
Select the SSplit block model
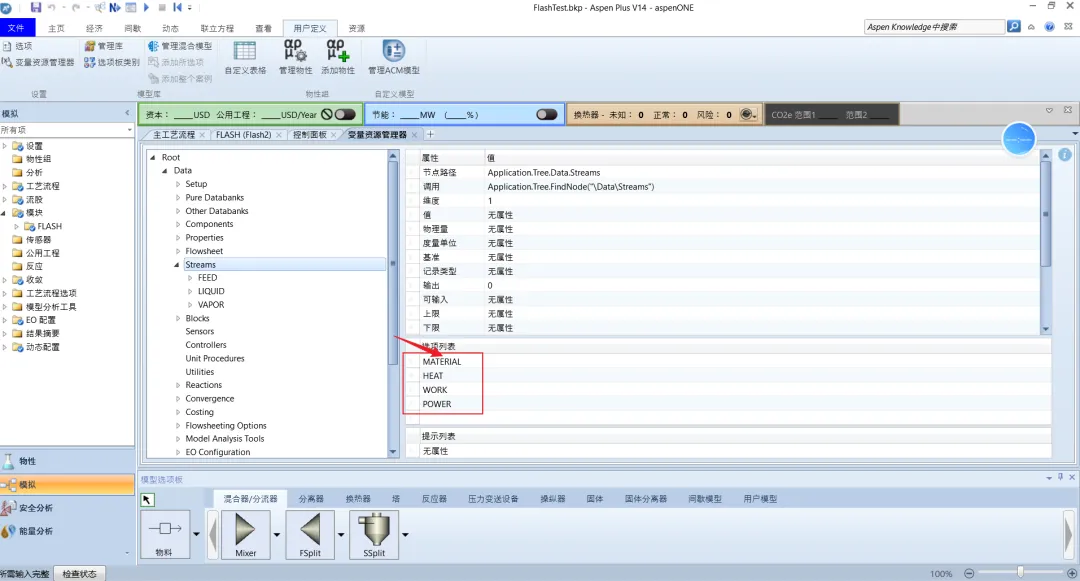374,534
